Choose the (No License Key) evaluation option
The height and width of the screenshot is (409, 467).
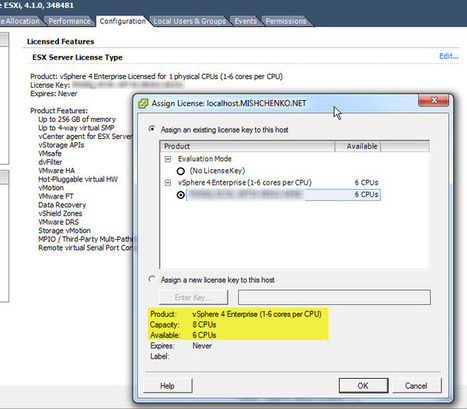[x=180, y=171]
